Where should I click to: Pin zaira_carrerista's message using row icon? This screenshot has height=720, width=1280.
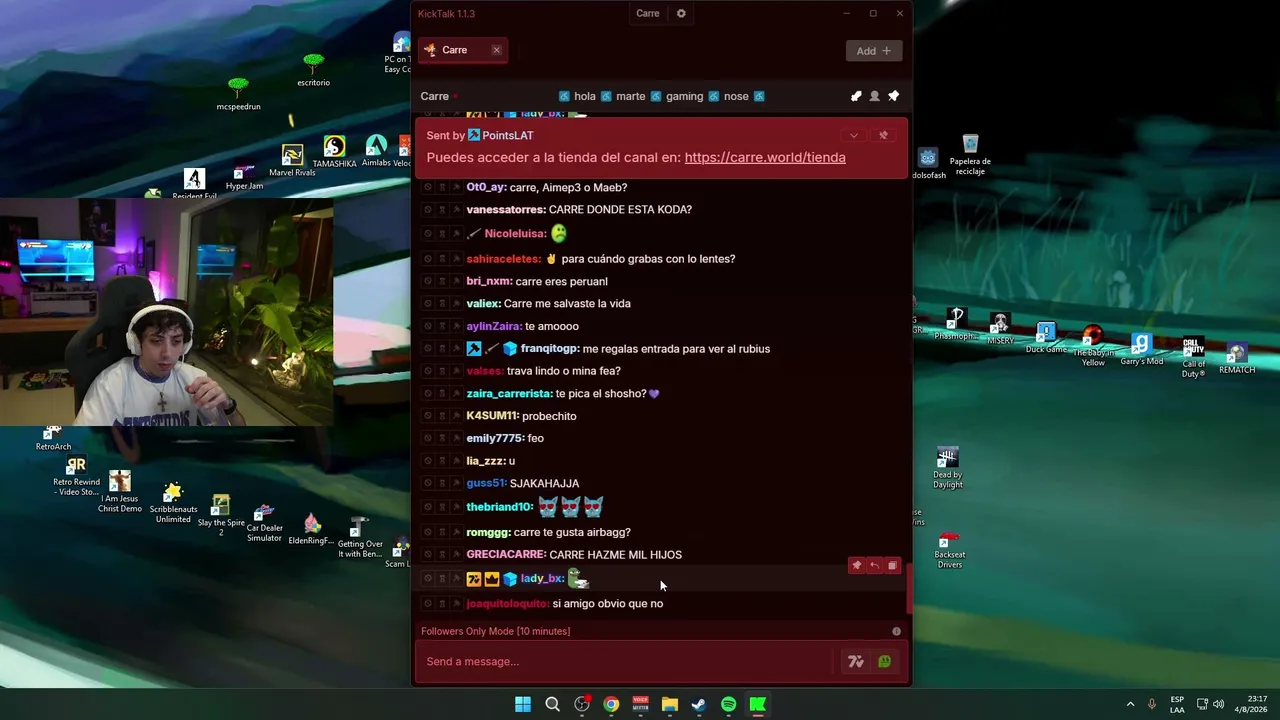[x=456, y=394]
